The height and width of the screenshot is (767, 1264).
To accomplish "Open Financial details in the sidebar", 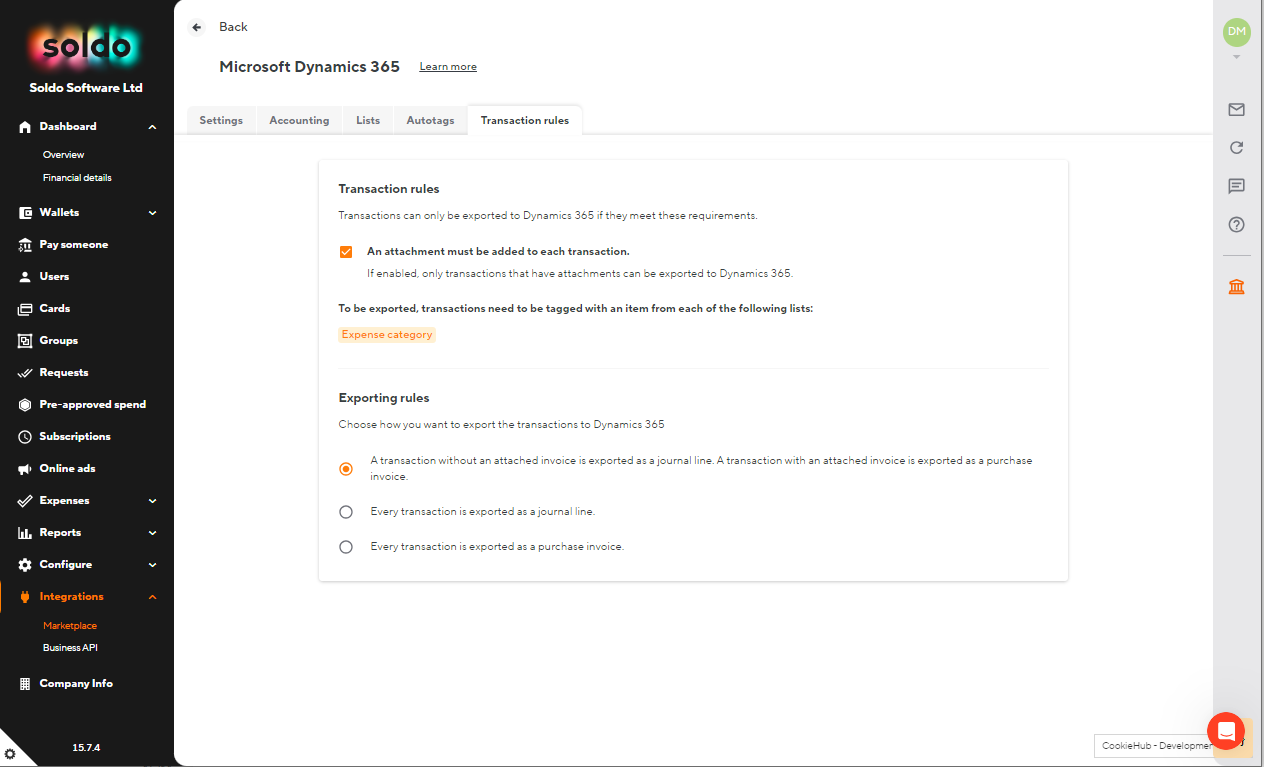I will (77, 178).
